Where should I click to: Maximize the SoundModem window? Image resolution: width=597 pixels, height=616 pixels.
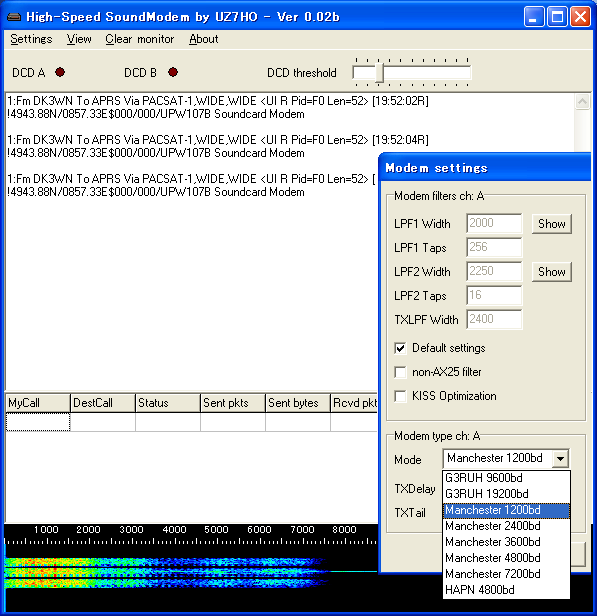(x=557, y=17)
